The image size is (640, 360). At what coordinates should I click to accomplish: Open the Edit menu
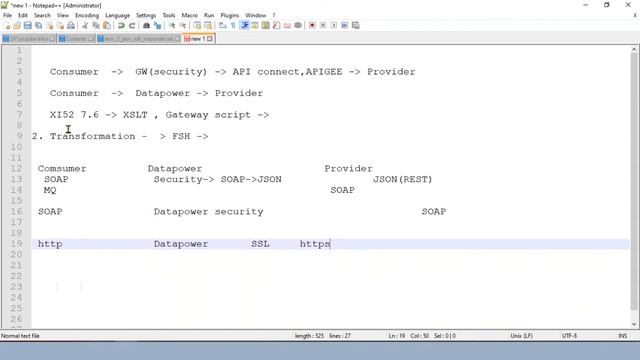(23, 16)
